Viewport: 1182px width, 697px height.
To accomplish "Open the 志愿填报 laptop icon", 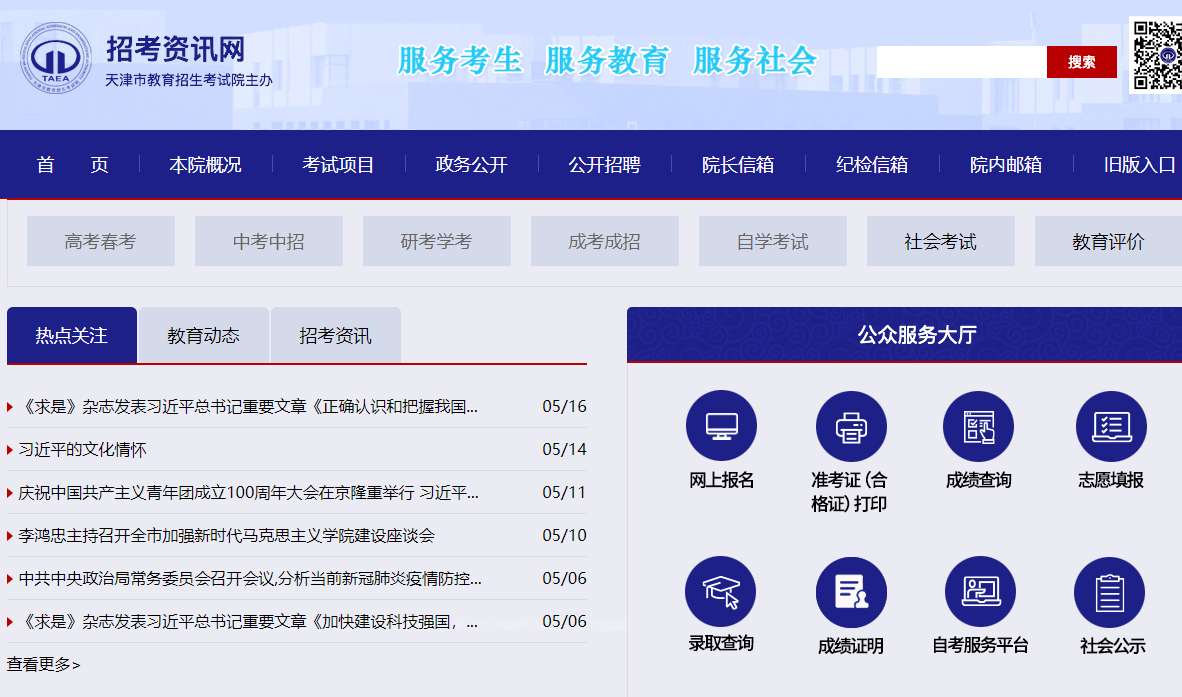I will click(x=1110, y=426).
